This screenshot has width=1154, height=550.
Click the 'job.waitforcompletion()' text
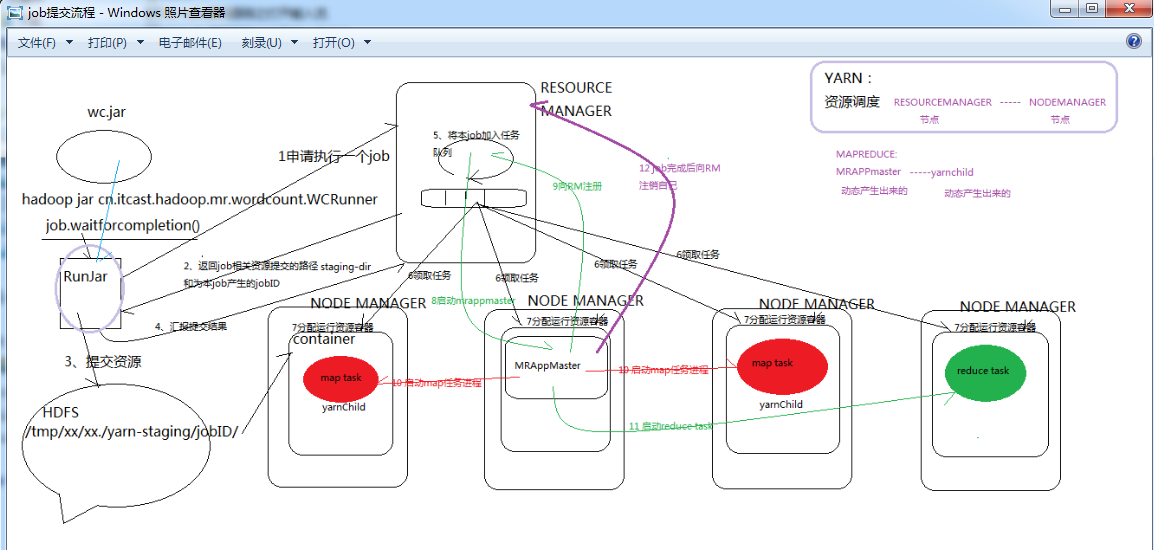pos(123,225)
